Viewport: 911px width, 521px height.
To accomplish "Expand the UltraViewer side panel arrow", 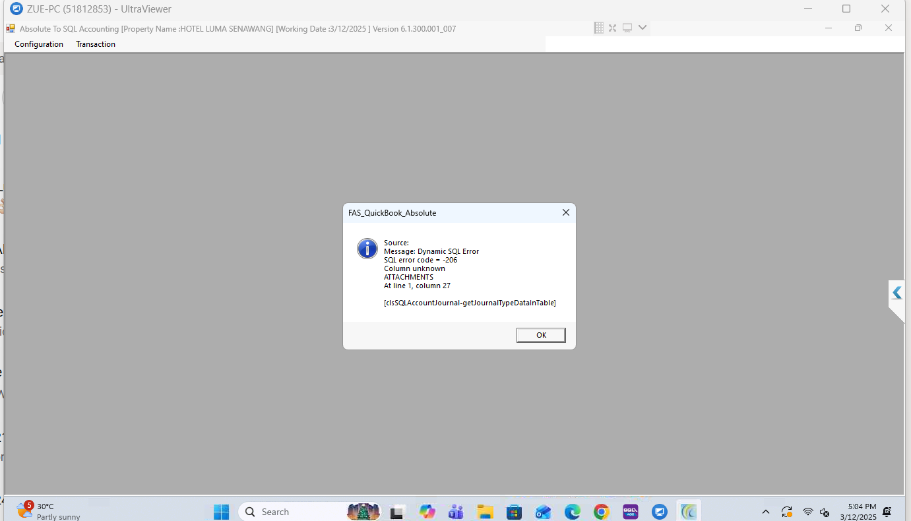I will pos(897,293).
